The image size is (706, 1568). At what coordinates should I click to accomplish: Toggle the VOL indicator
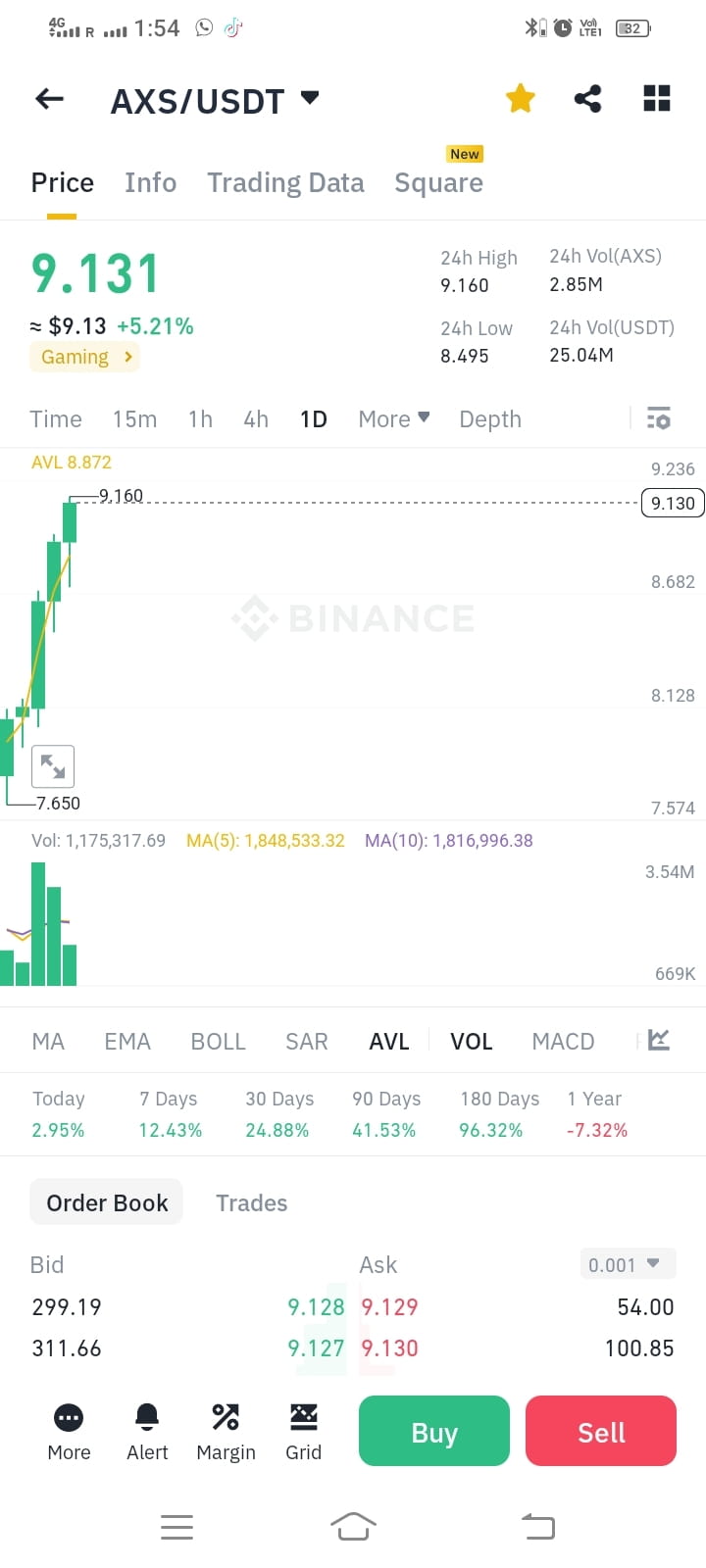[x=472, y=1041]
